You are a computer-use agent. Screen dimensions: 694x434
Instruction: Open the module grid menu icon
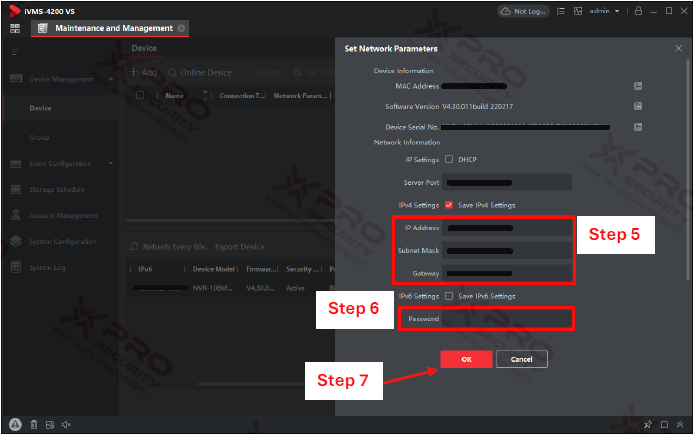point(15,28)
